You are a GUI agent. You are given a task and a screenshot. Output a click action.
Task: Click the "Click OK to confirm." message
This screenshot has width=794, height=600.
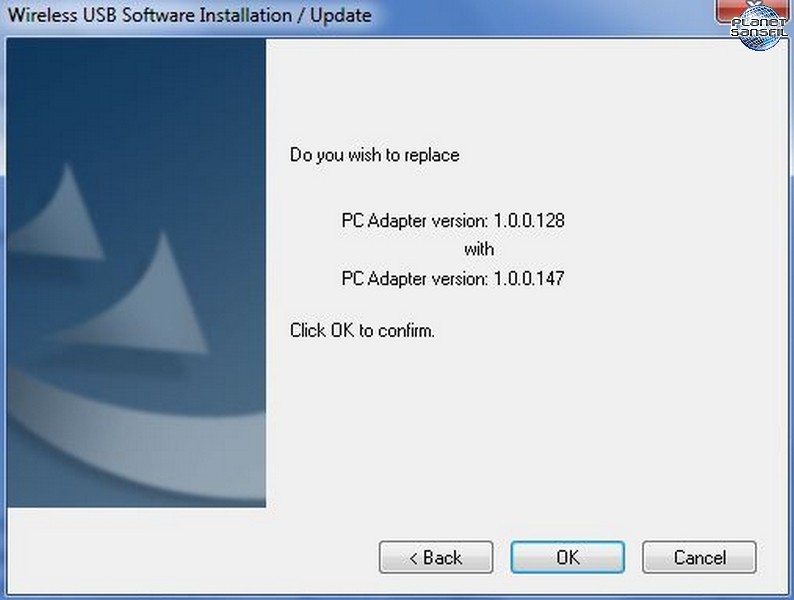363,331
